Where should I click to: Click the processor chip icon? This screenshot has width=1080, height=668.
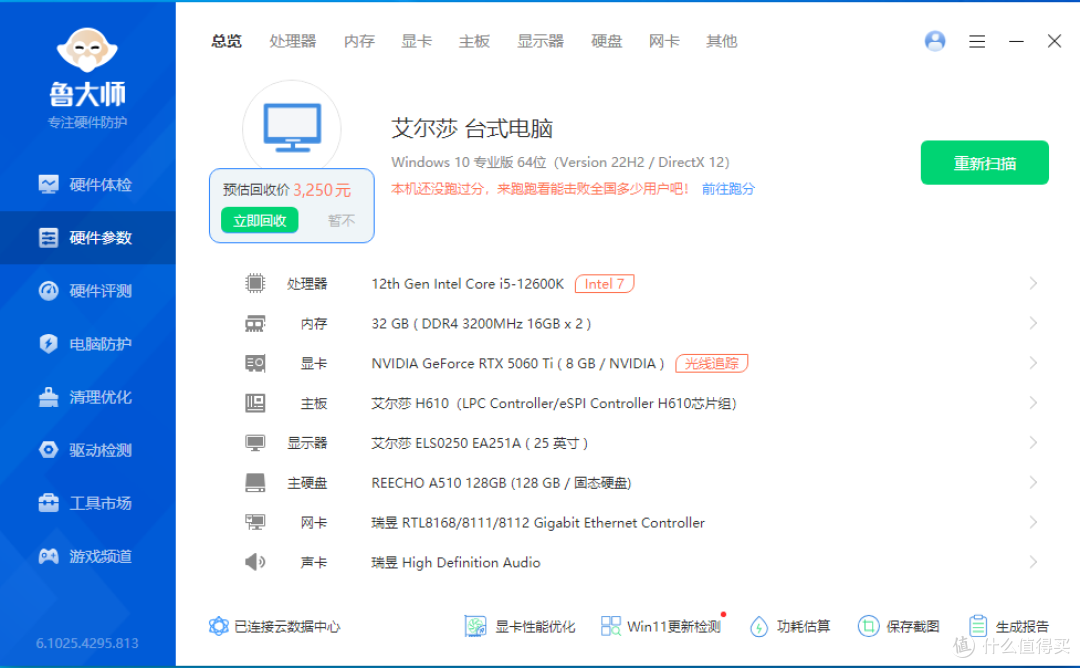pos(255,283)
